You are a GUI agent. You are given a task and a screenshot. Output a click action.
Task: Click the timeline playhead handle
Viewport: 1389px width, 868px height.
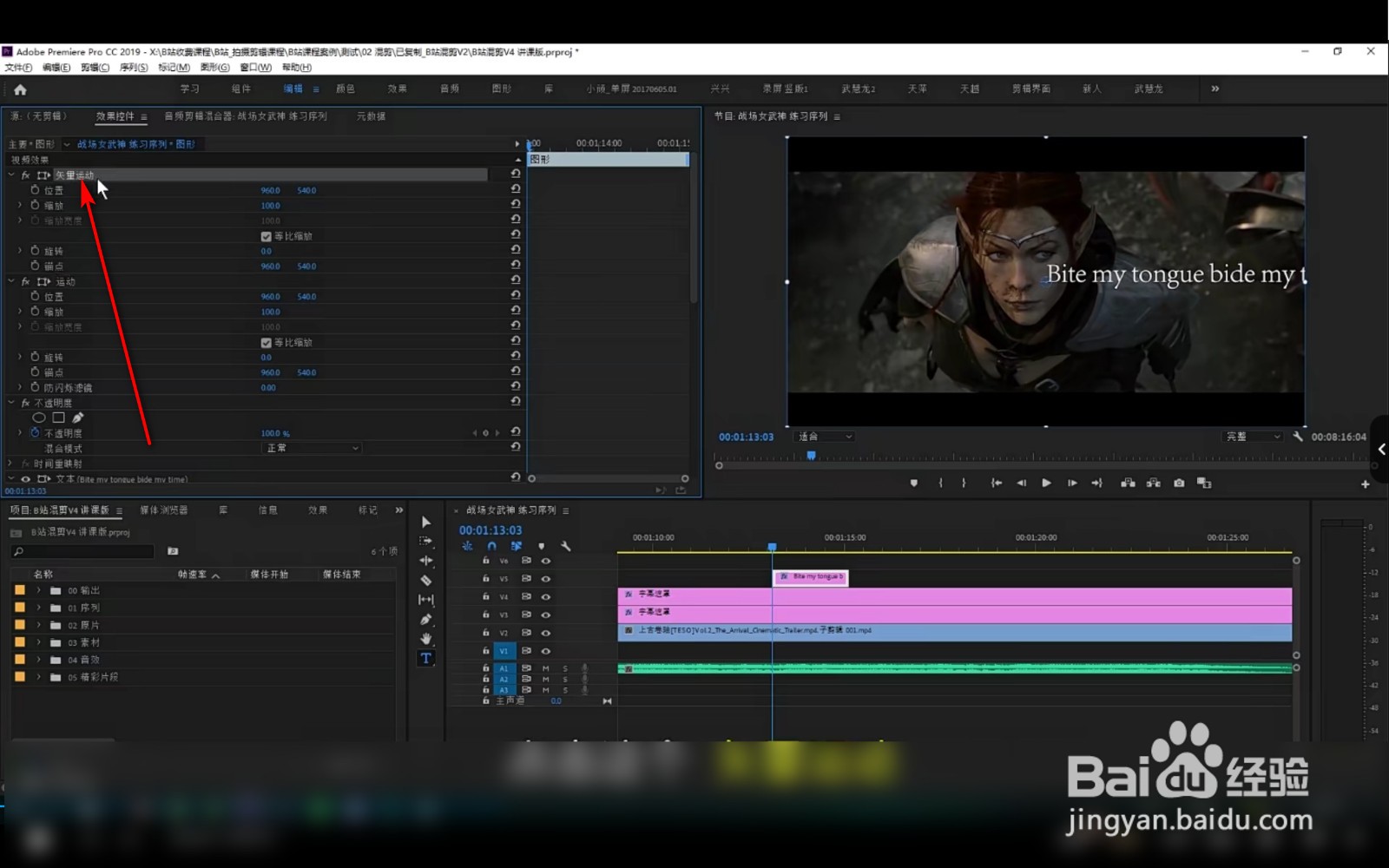click(x=772, y=547)
